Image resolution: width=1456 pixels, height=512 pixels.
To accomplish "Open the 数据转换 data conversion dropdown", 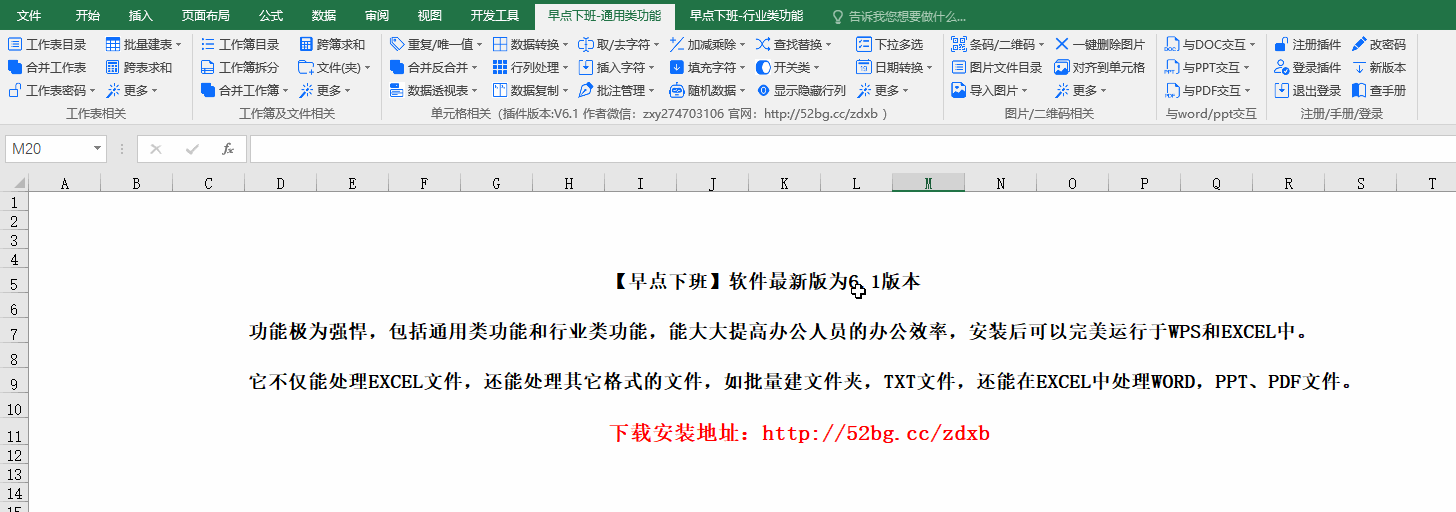I will (x=566, y=44).
